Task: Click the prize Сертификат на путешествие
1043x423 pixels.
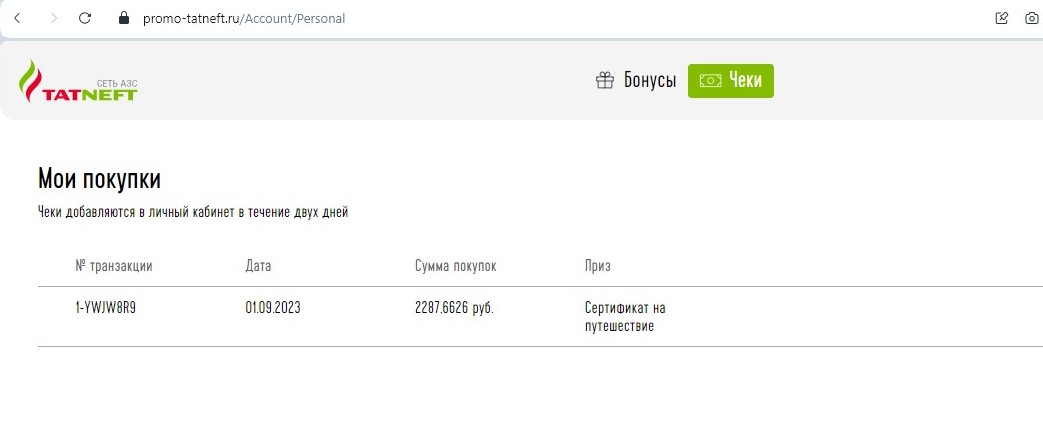Action: click(x=625, y=317)
